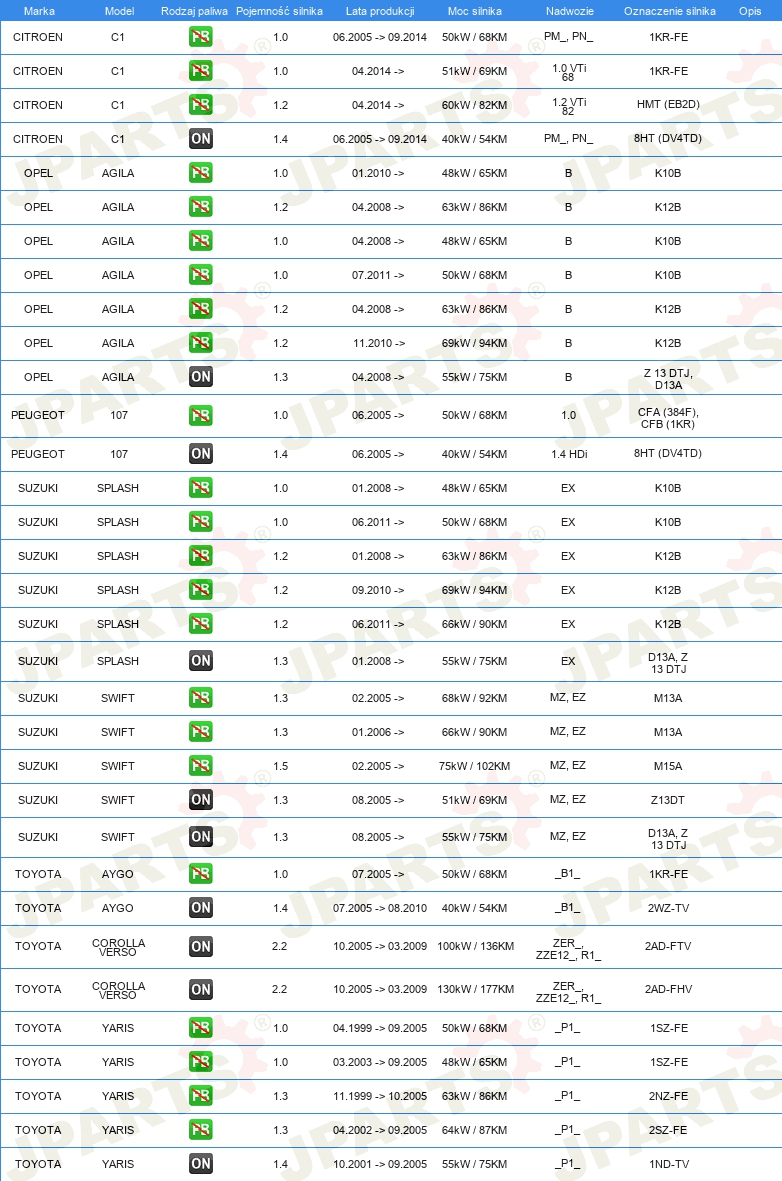Click power value 75kW / 102KM
The width and height of the screenshot is (782, 1181).
(x=475, y=766)
